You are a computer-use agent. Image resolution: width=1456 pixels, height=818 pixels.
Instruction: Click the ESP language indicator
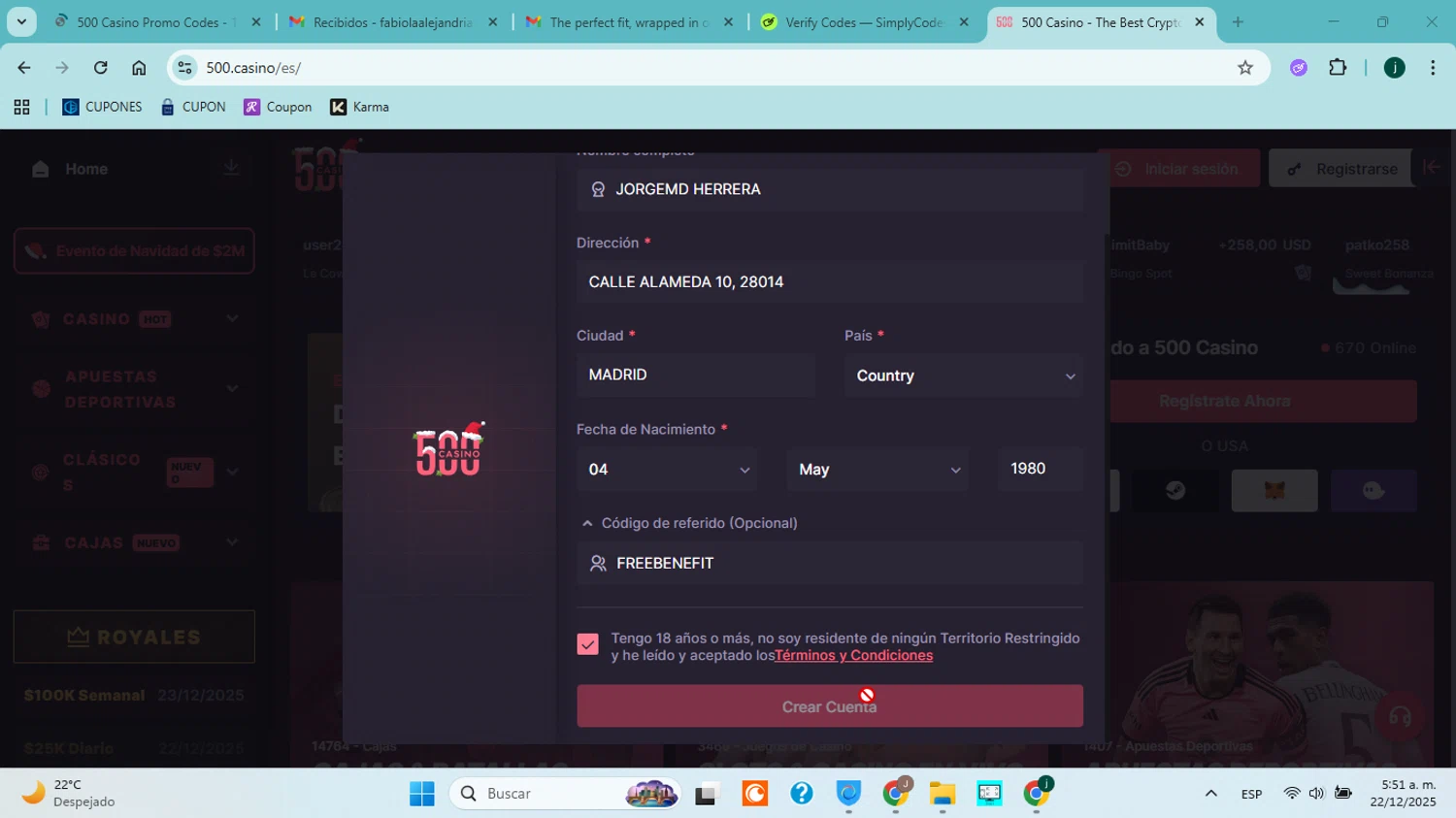click(x=1251, y=794)
